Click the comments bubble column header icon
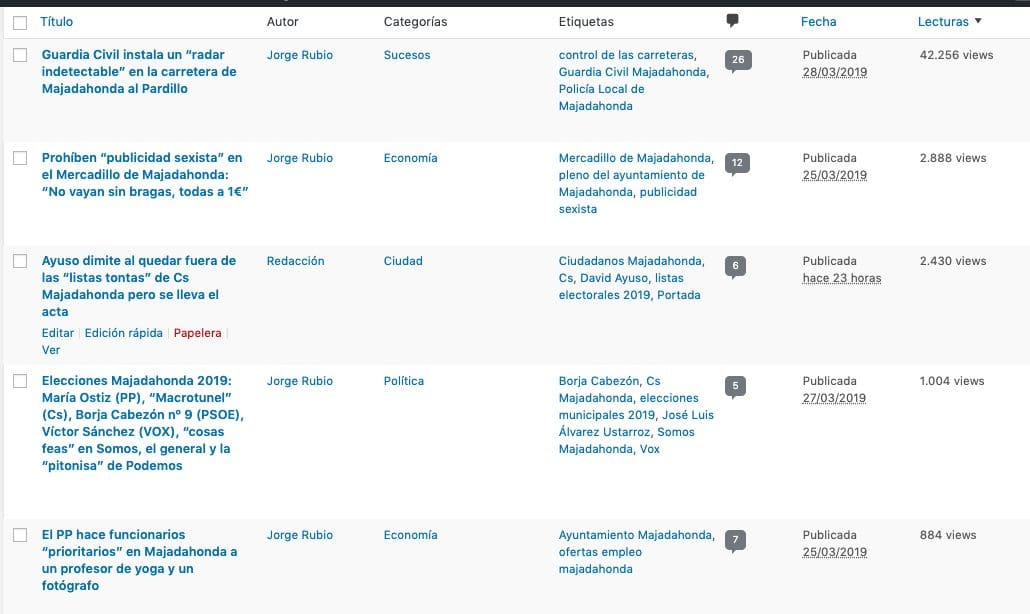1030x614 pixels. coord(732,21)
